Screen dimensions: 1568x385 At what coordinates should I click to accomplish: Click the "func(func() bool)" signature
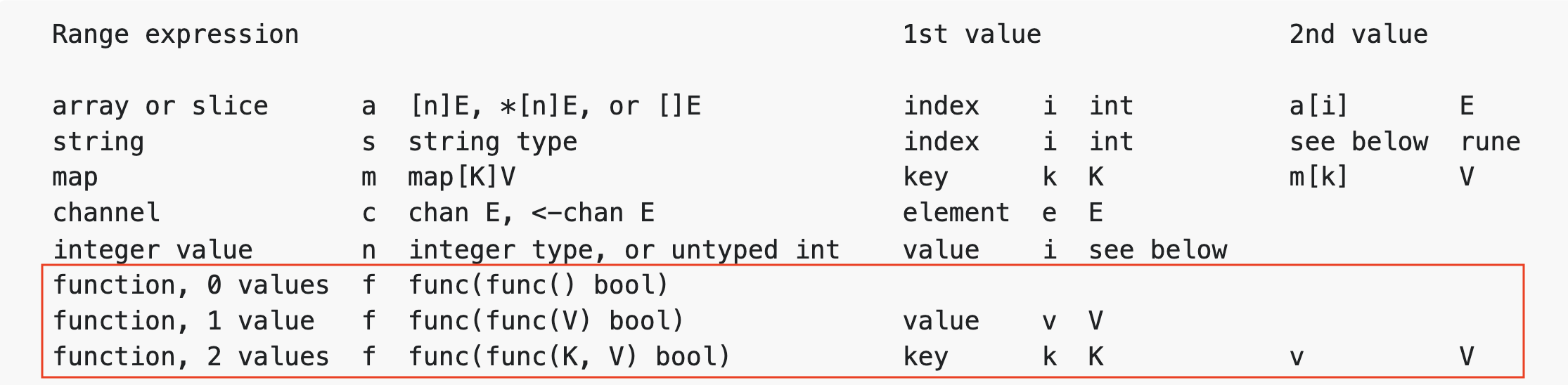(538, 285)
